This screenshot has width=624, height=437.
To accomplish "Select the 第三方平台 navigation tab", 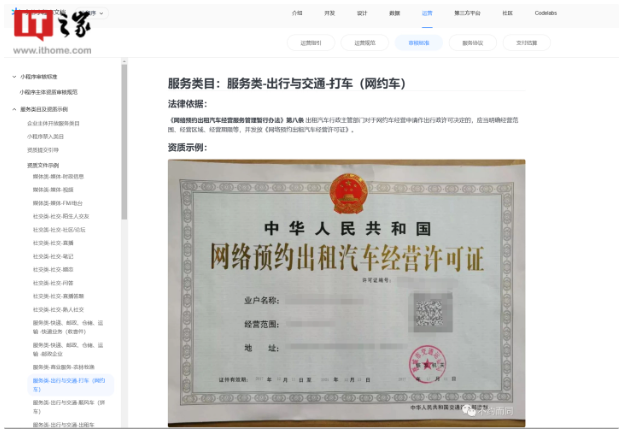I will (467, 14).
